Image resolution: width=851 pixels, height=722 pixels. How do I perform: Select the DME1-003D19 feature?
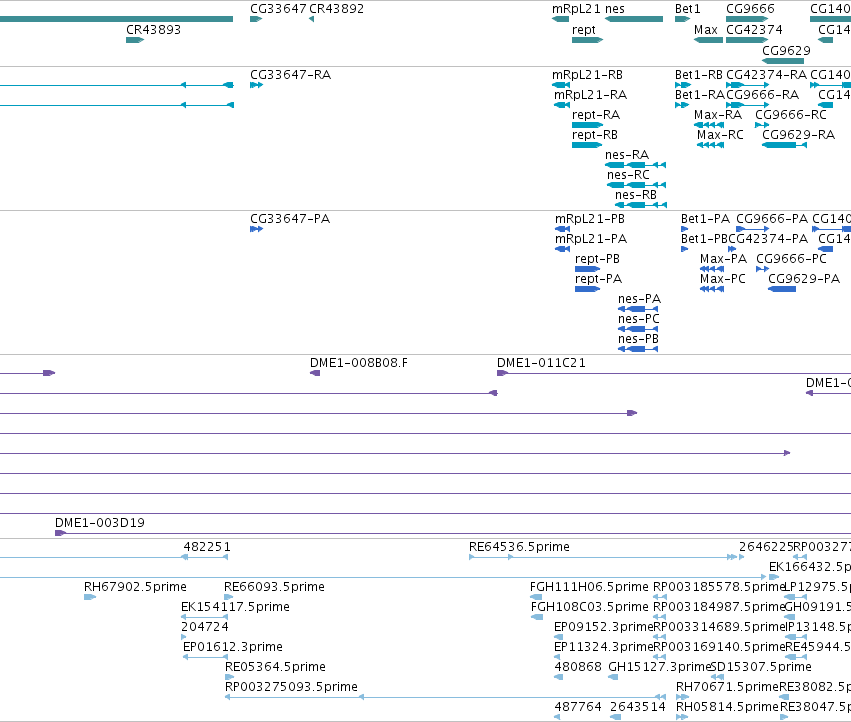(100, 522)
